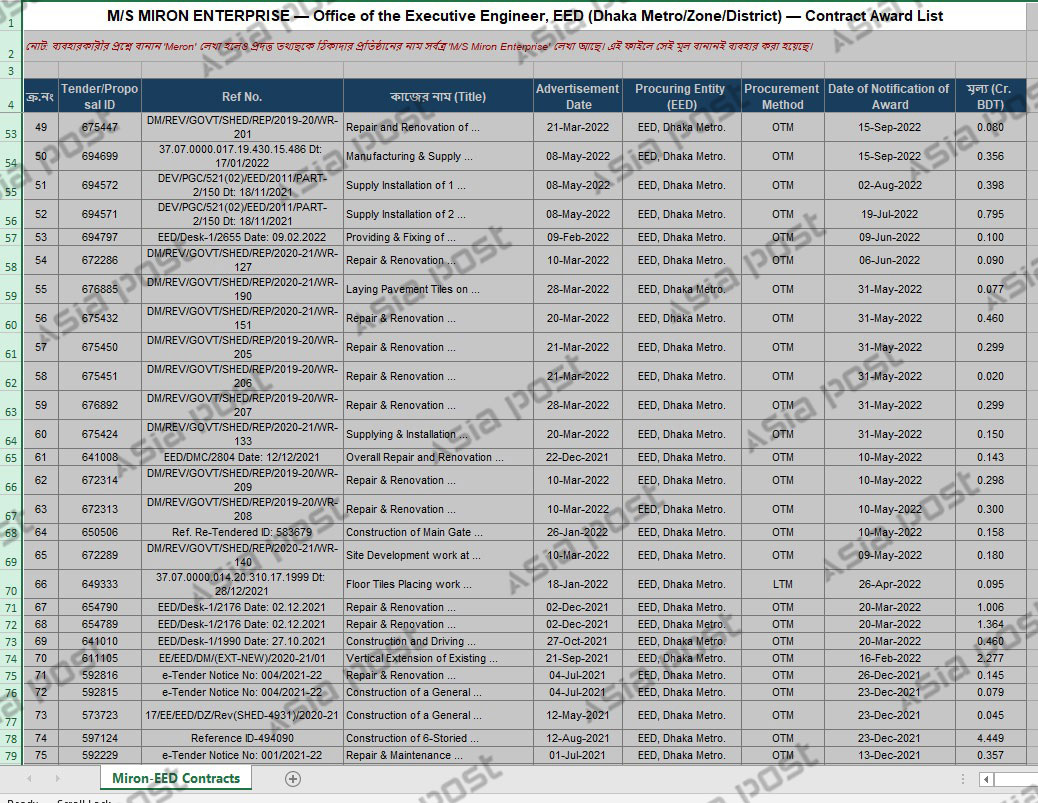The height and width of the screenshot is (803, 1038).
Task: Click award date 19-Jul-2022
Action: click(889, 214)
